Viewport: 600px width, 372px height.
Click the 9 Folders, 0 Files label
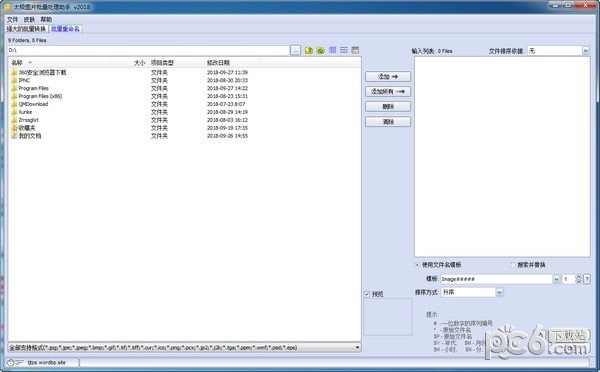tap(27, 40)
